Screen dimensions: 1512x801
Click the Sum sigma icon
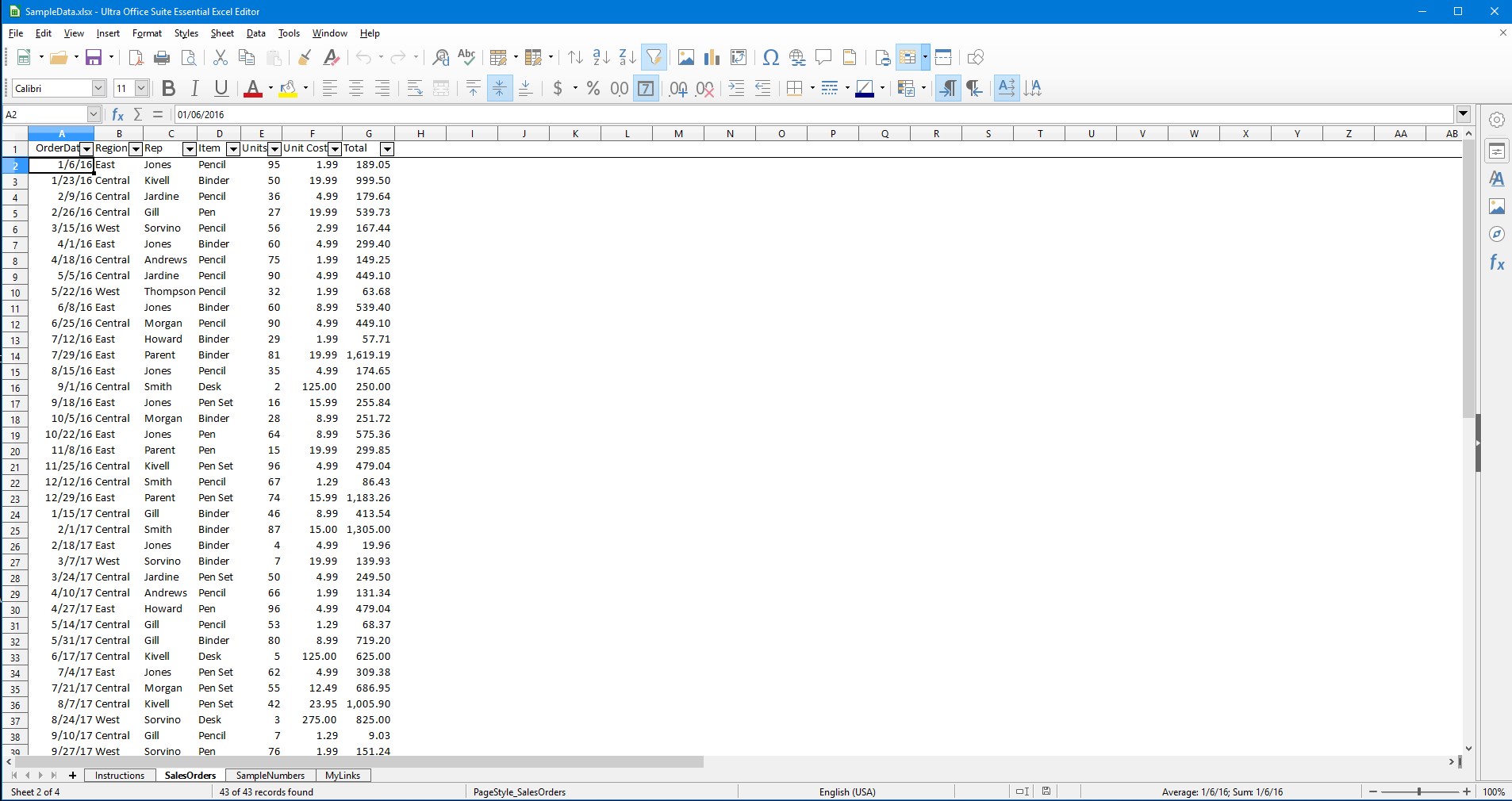[138, 114]
